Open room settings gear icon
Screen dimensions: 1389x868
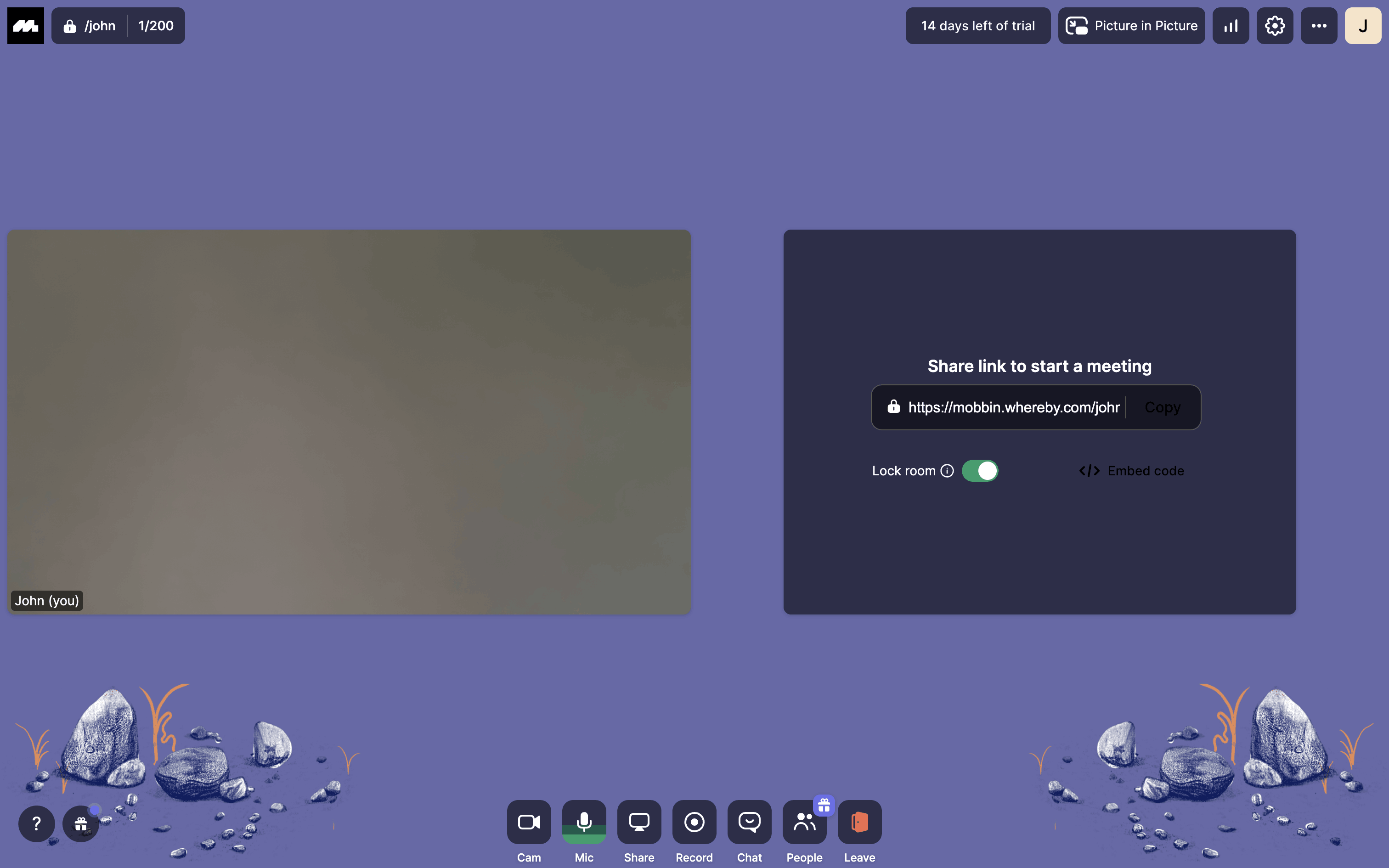pyautogui.click(x=1275, y=26)
